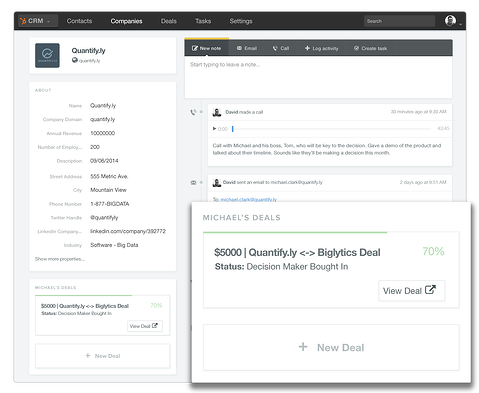Open Settings in the navigation bar

click(x=241, y=21)
